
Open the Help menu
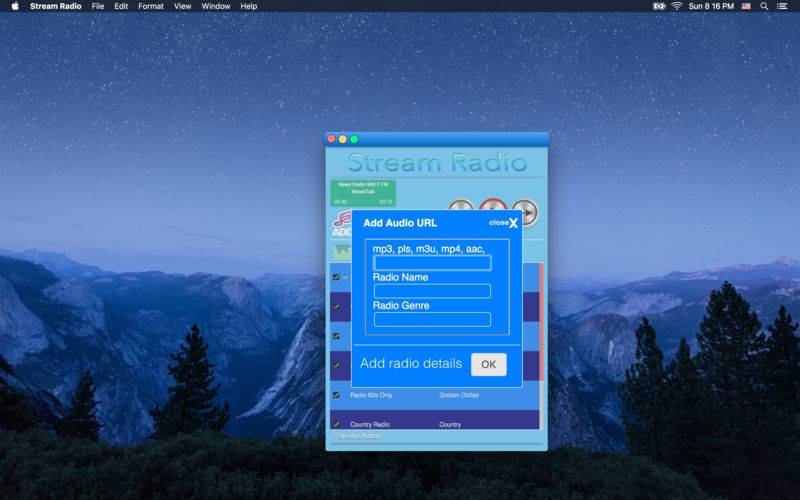coord(248,6)
